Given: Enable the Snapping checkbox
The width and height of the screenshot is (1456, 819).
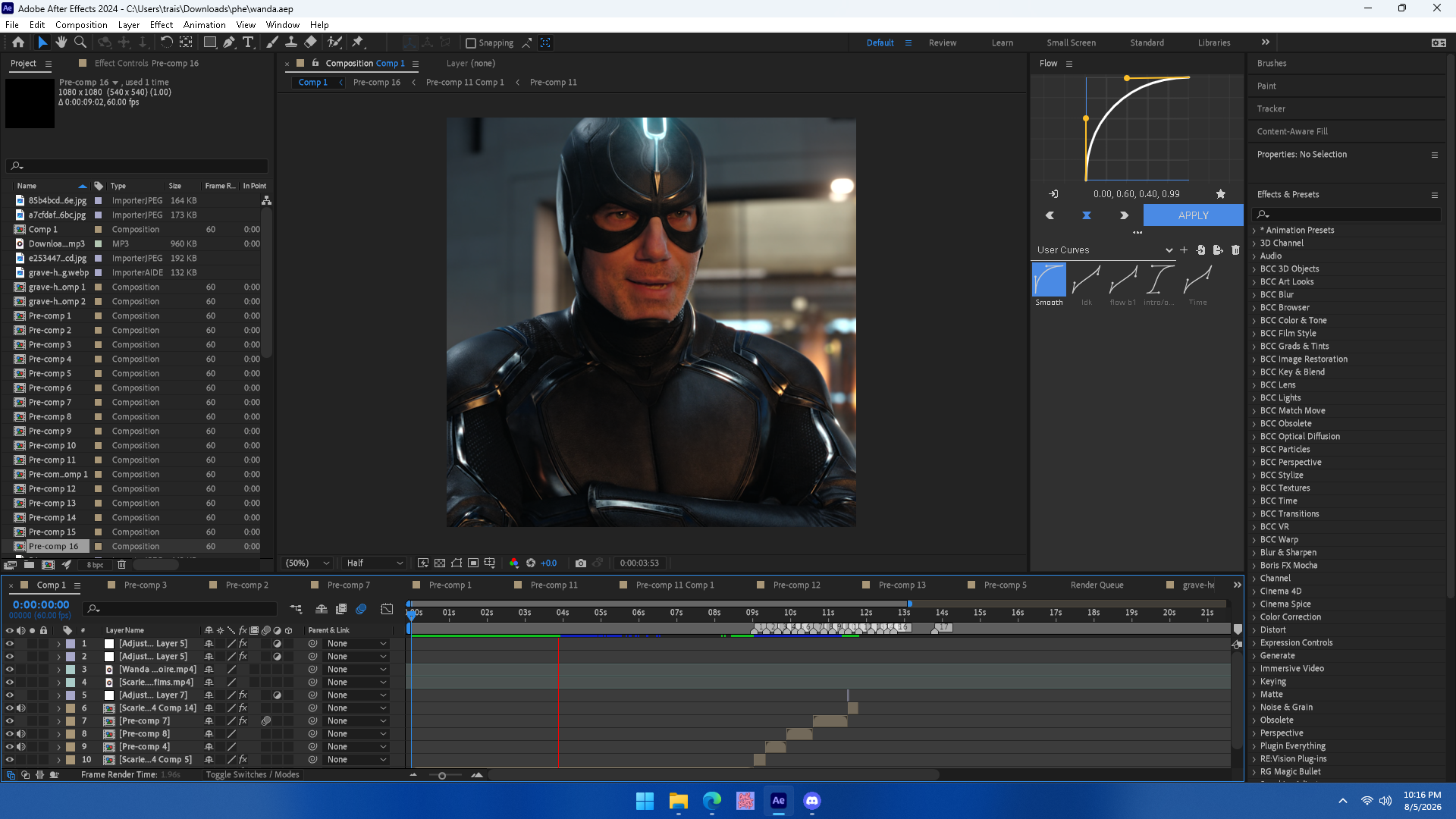Looking at the screenshot, I should (x=471, y=43).
